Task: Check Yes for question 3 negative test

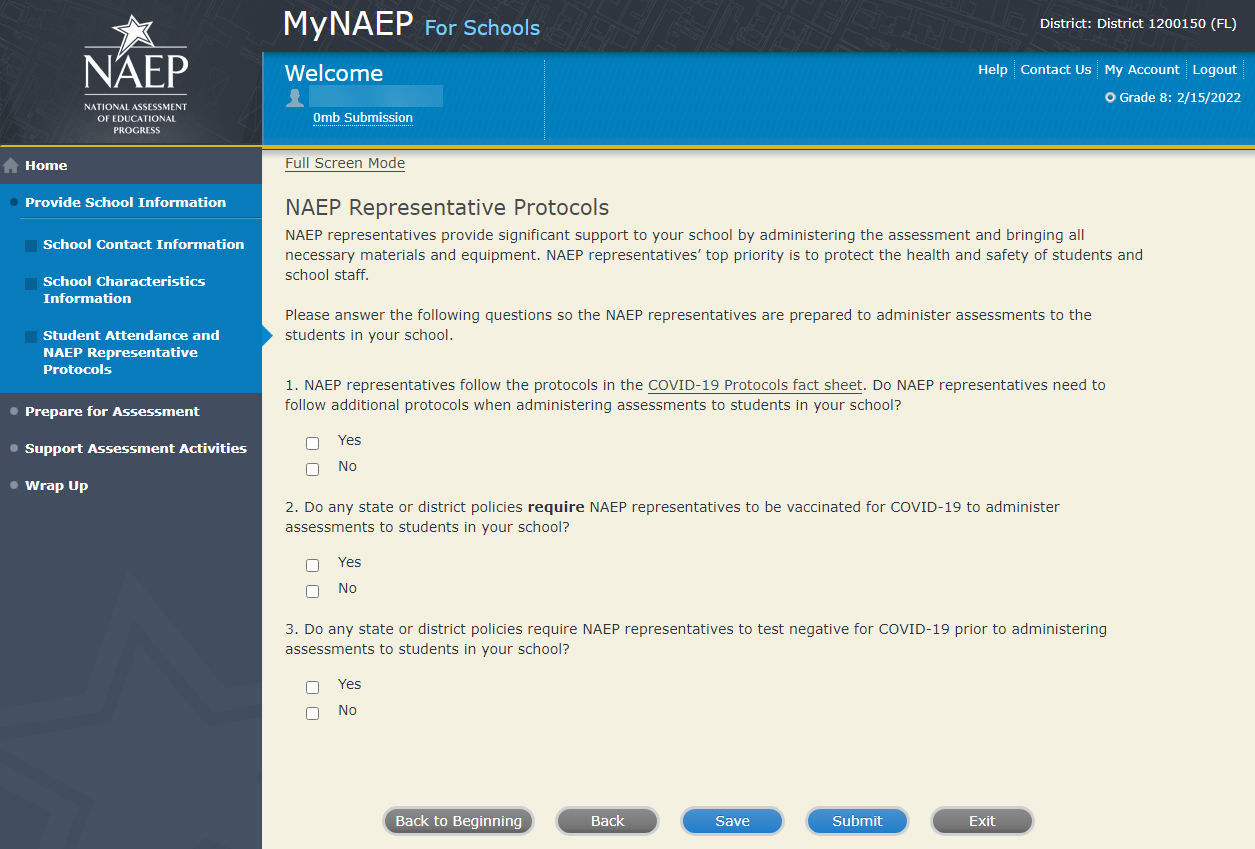Action: (x=313, y=687)
